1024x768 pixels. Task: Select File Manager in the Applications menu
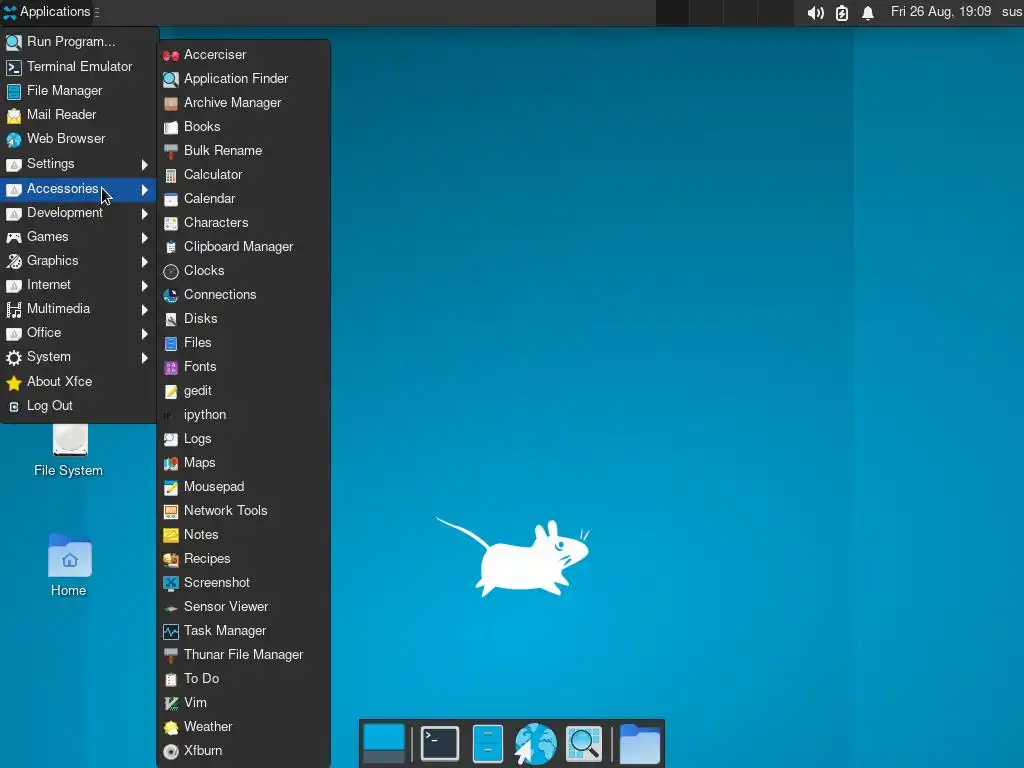(78, 91)
